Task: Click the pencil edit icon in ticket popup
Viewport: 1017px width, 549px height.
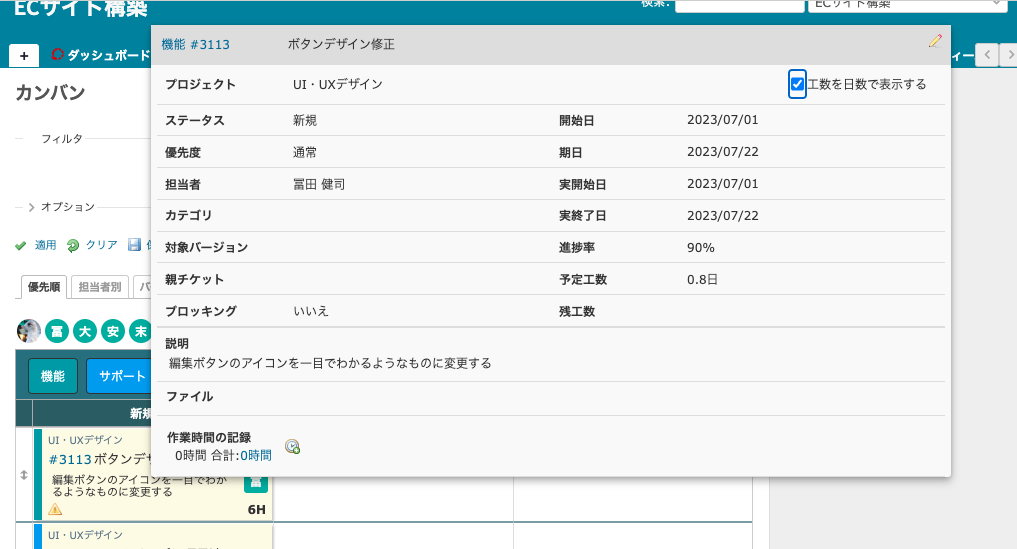Action: (935, 41)
